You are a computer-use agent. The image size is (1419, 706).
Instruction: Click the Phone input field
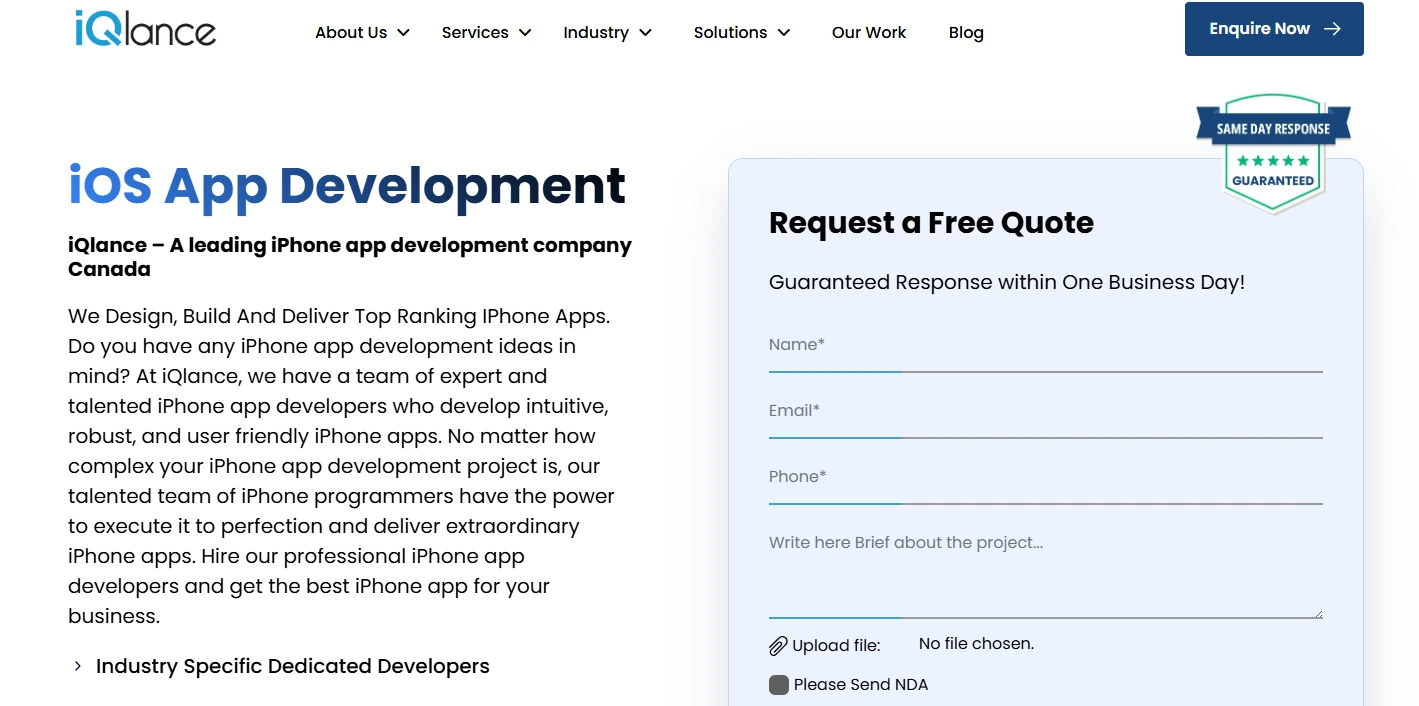pos(1046,478)
